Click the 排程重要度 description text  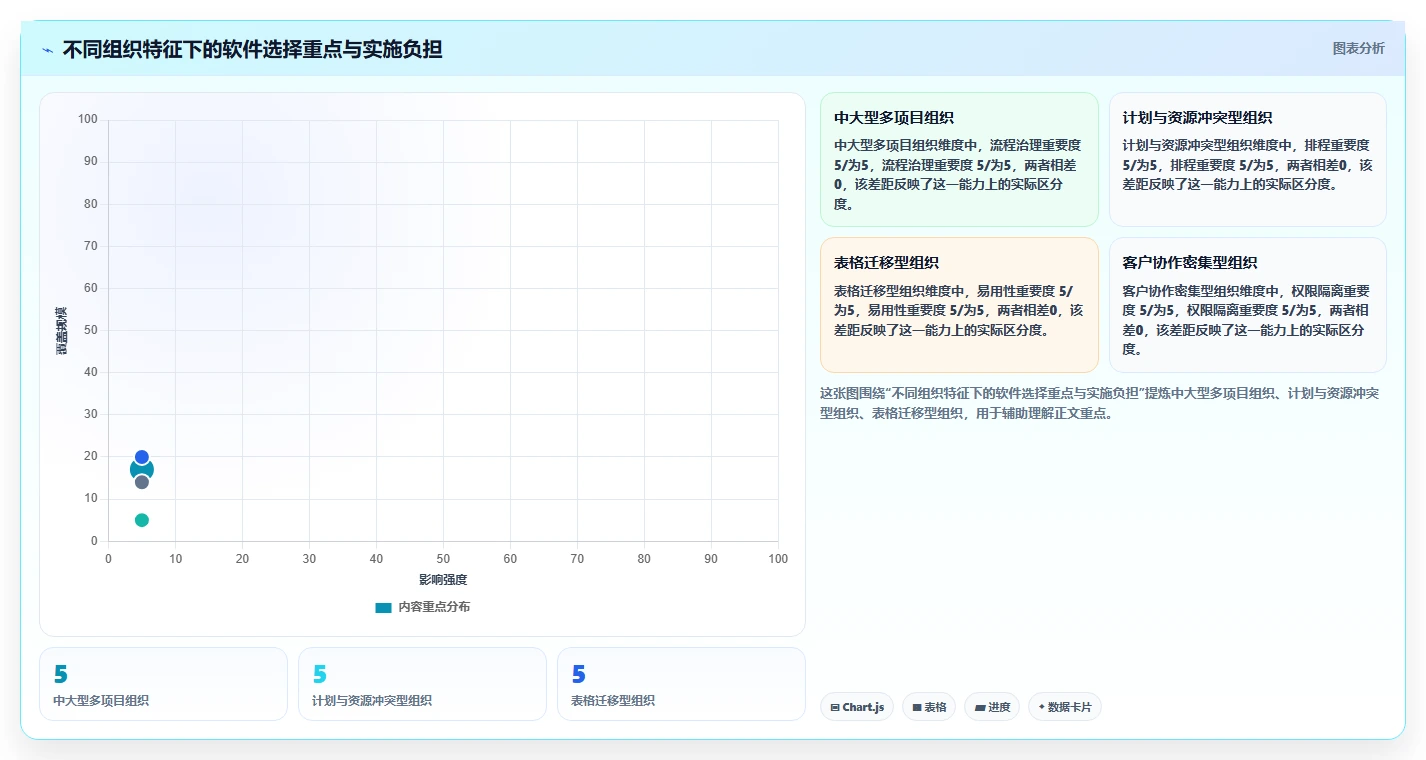click(1247, 164)
